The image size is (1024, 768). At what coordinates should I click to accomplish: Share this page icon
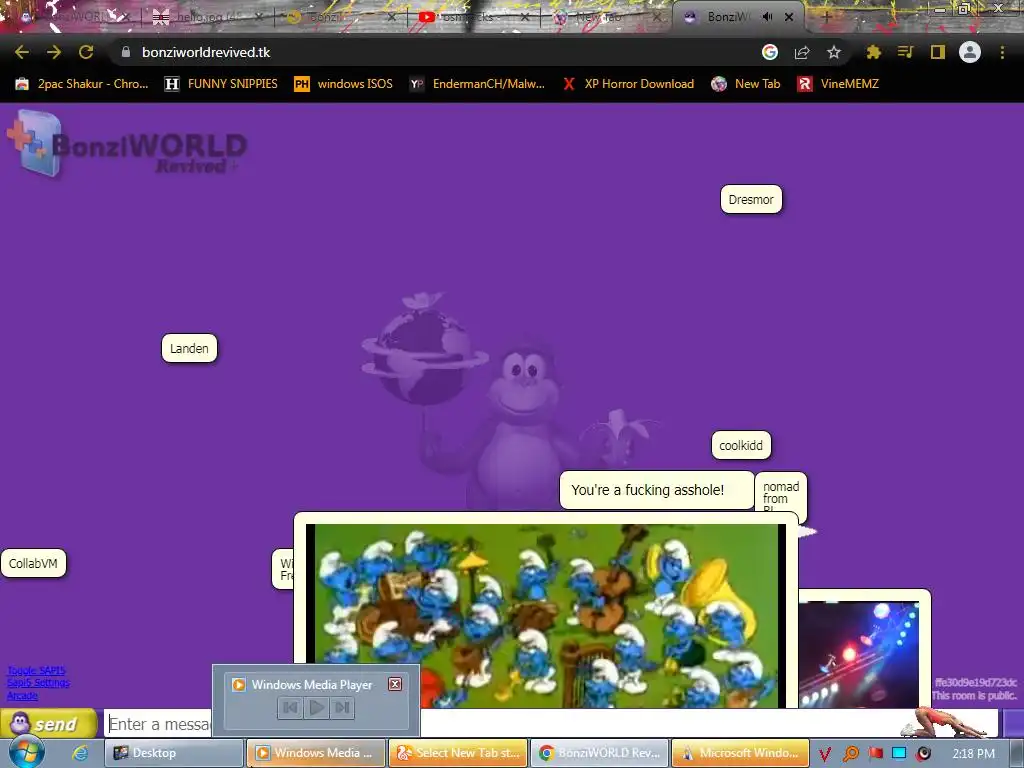coord(802,52)
